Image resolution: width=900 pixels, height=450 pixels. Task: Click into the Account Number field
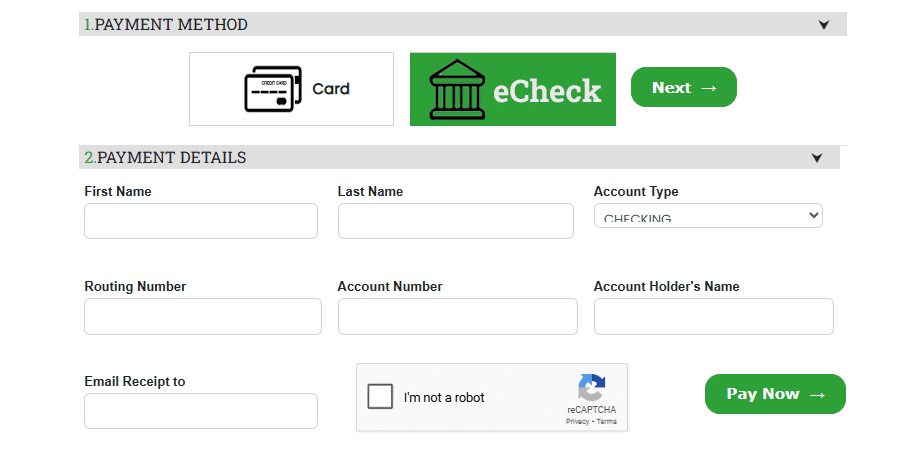pos(457,316)
